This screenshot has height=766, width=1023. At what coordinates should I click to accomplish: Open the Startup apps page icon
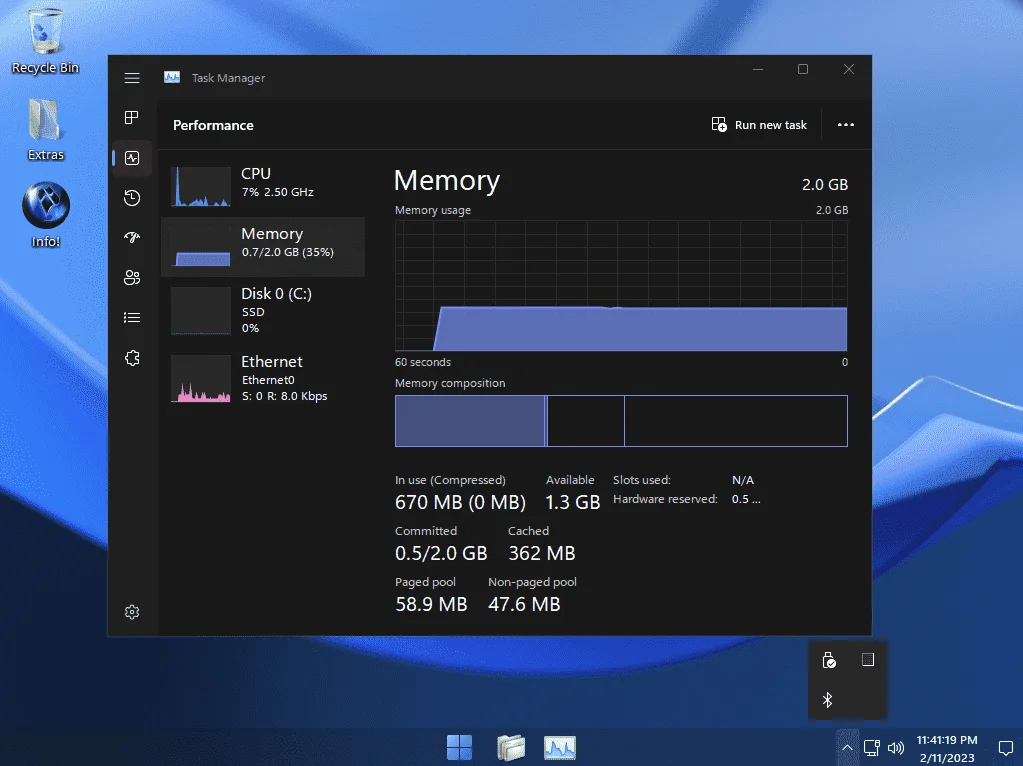click(132, 237)
